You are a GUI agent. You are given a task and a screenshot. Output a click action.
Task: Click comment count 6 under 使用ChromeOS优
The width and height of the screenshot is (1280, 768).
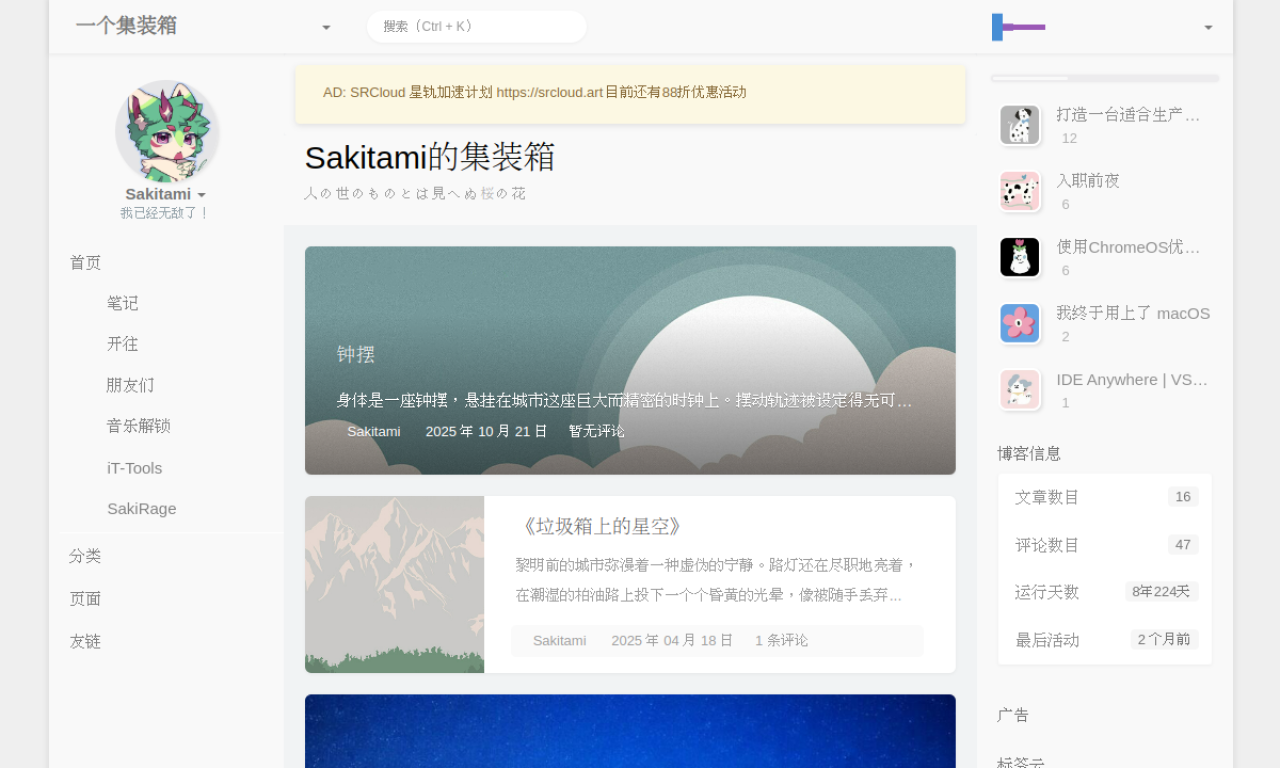tap(1066, 270)
